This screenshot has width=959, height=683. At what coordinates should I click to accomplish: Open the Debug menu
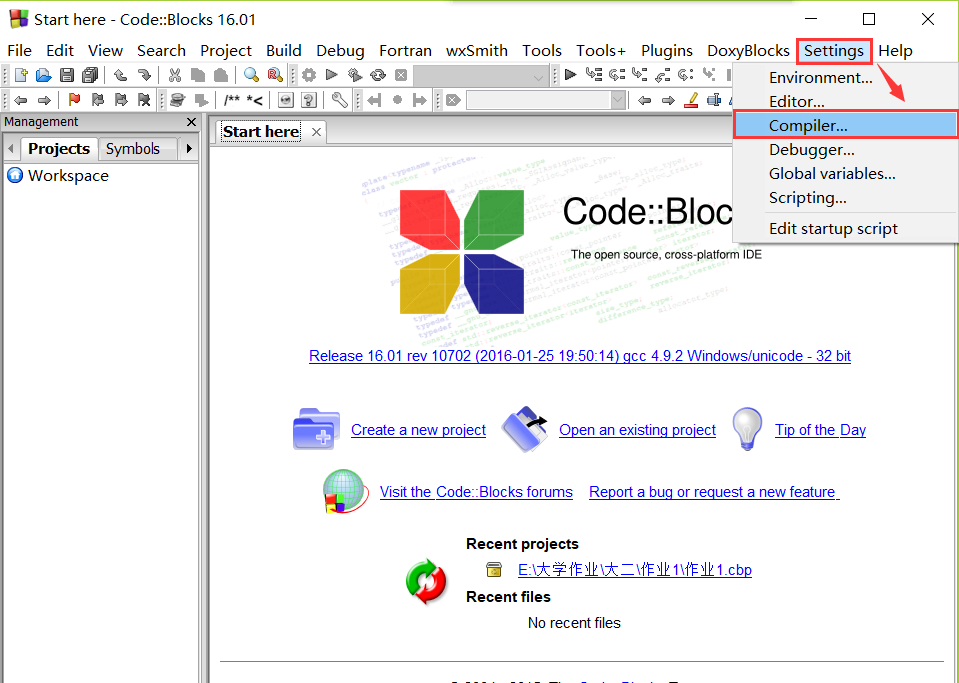pos(340,51)
